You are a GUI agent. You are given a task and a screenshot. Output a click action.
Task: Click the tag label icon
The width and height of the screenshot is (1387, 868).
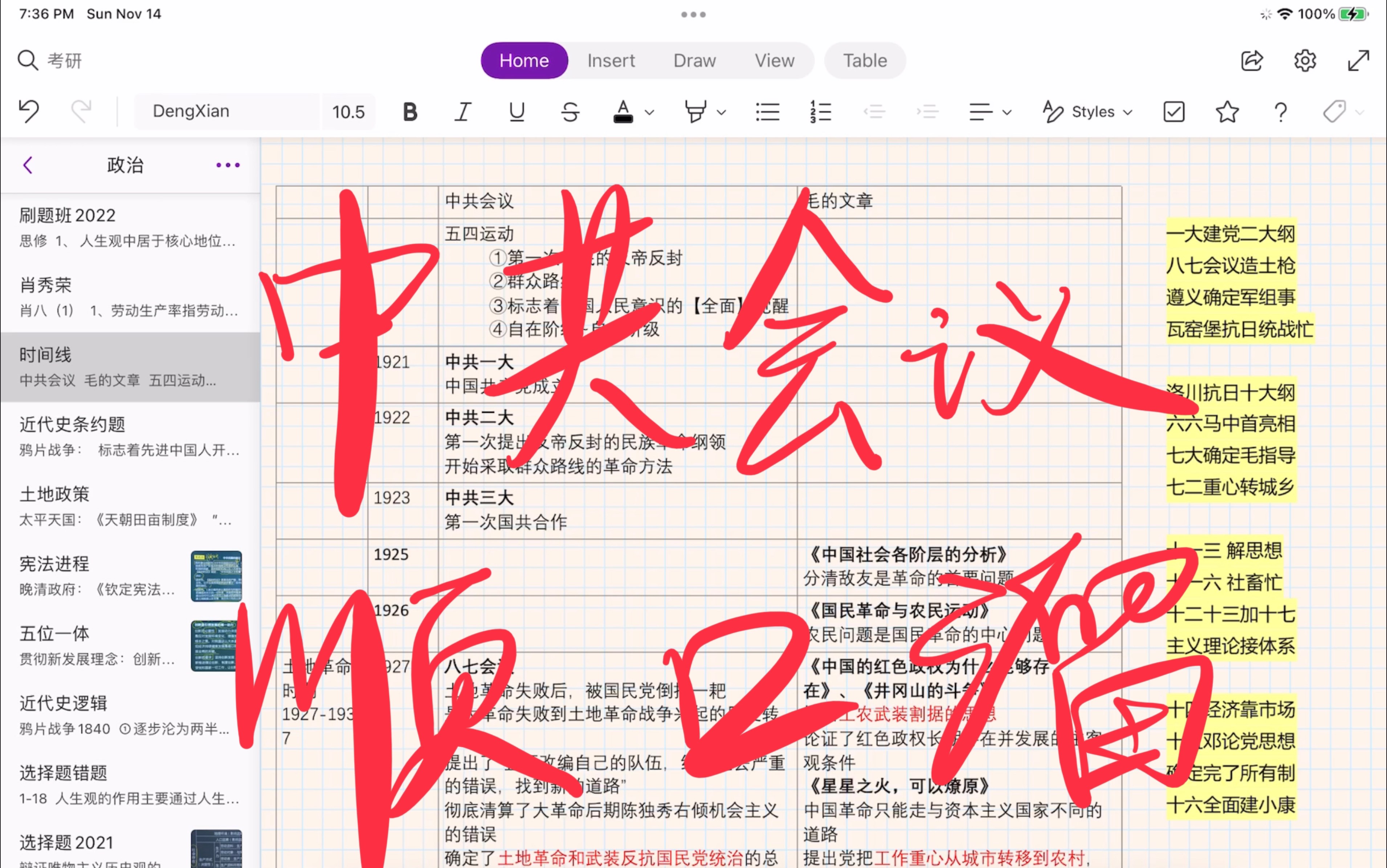[x=1334, y=111]
